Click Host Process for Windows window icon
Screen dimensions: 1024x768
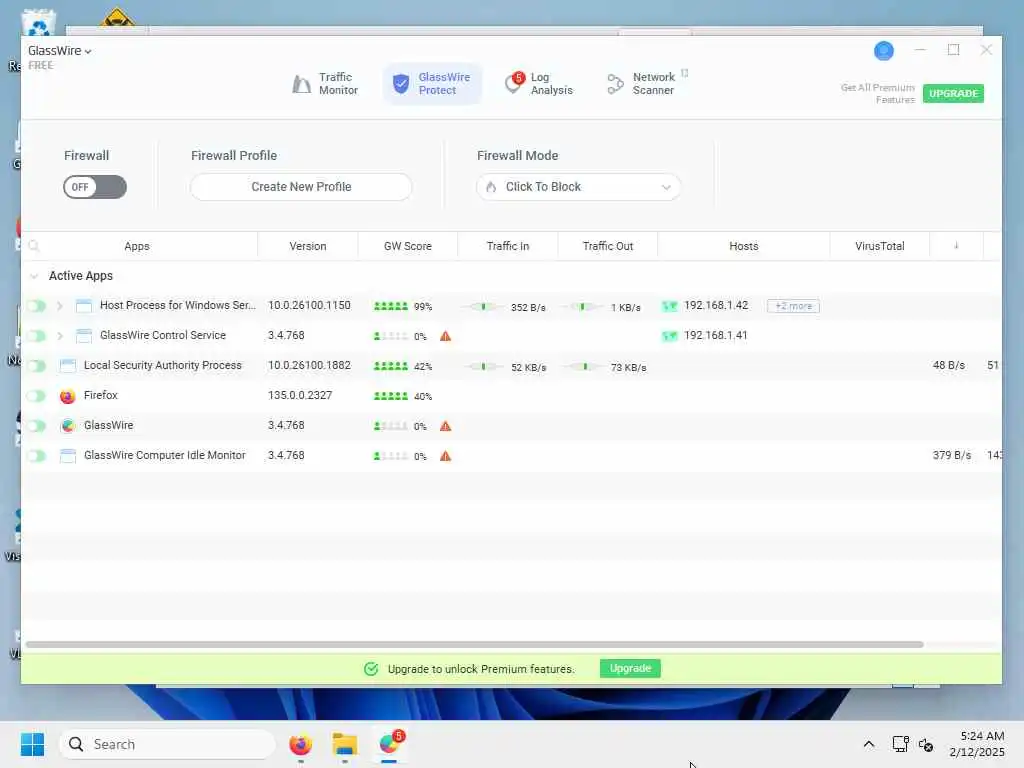point(84,306)
